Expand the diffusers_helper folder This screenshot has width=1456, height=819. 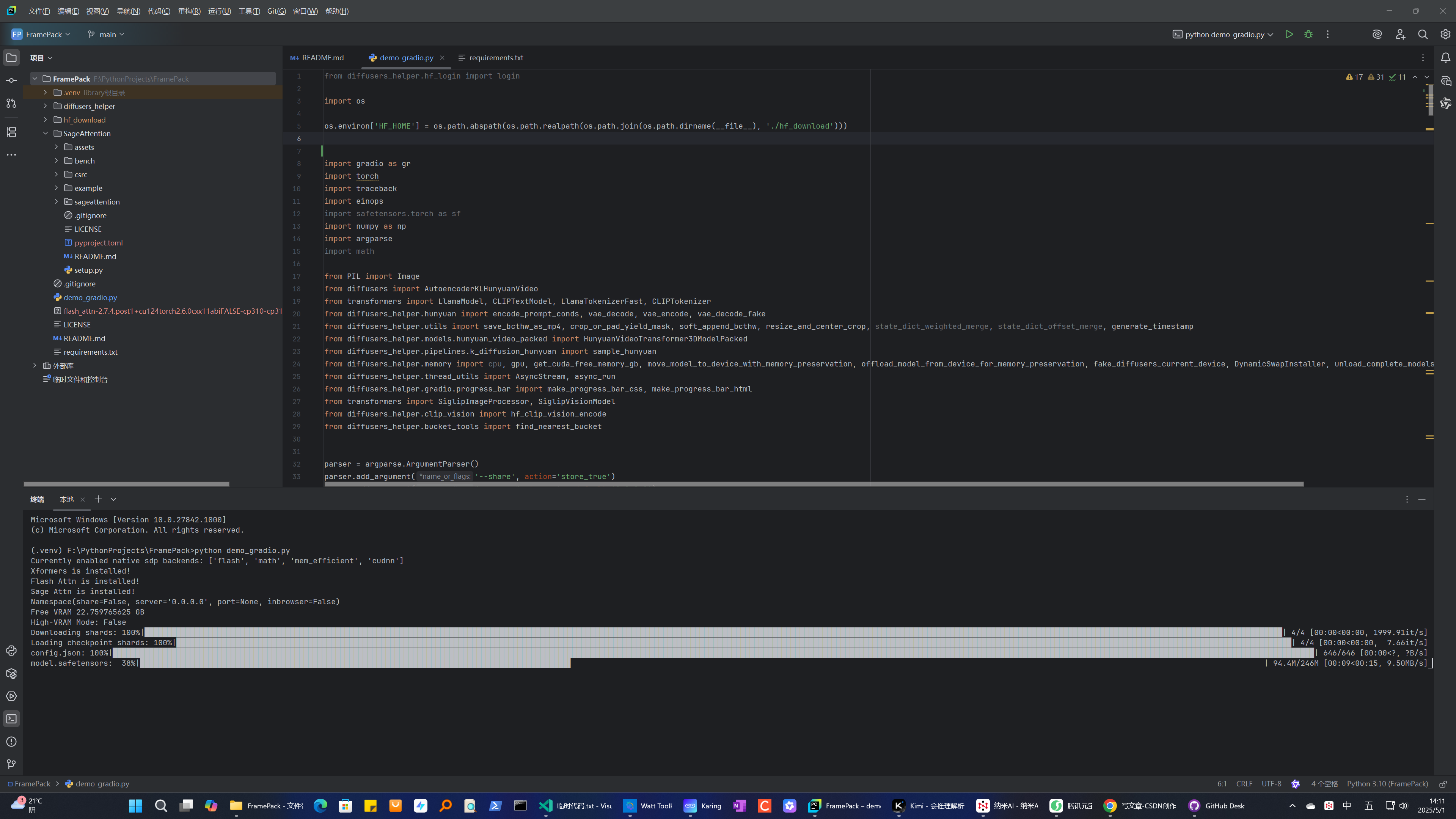pos(46,106)
